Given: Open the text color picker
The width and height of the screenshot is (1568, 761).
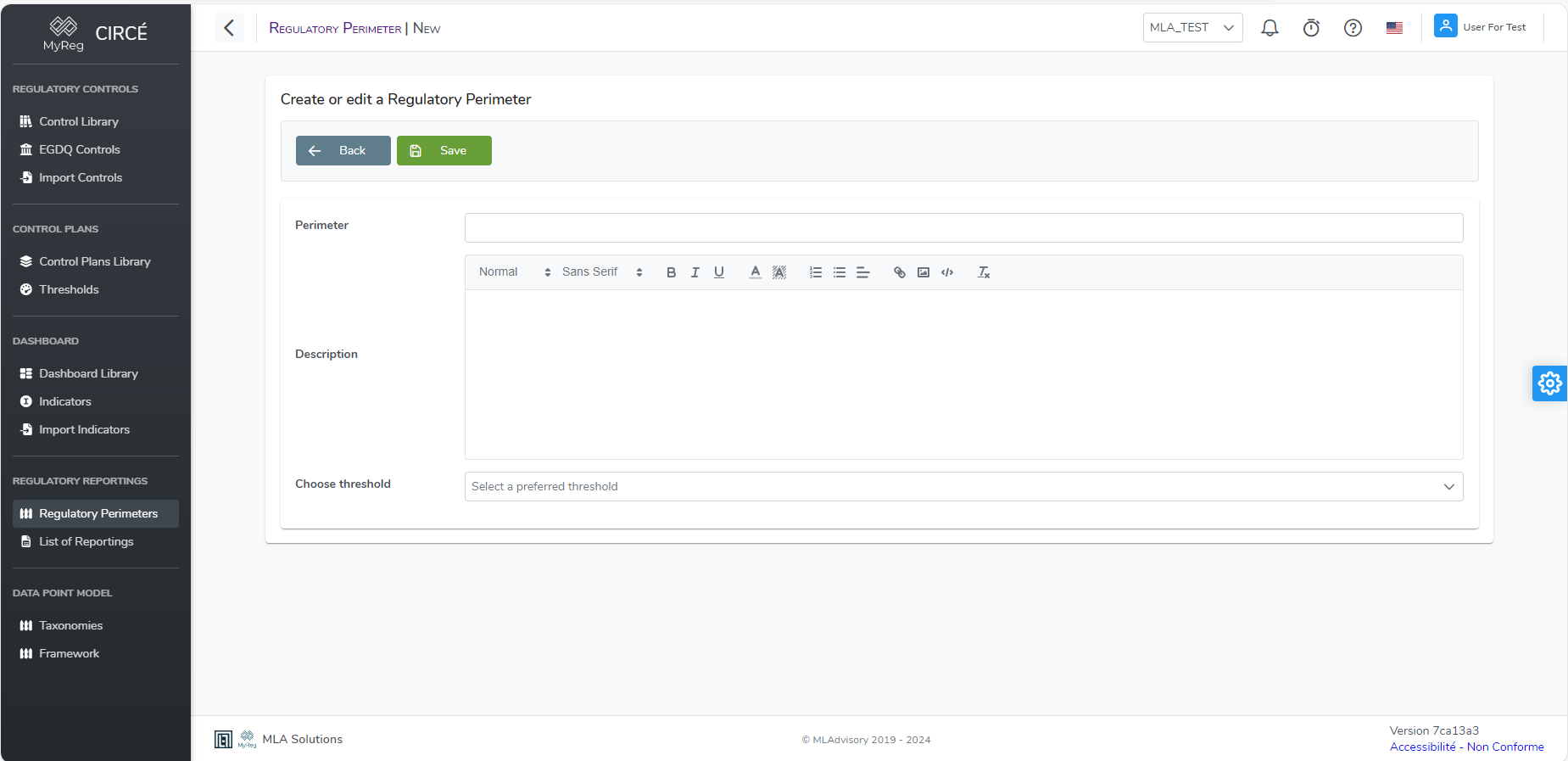Looking at the screenshot, I should (755, 272).
